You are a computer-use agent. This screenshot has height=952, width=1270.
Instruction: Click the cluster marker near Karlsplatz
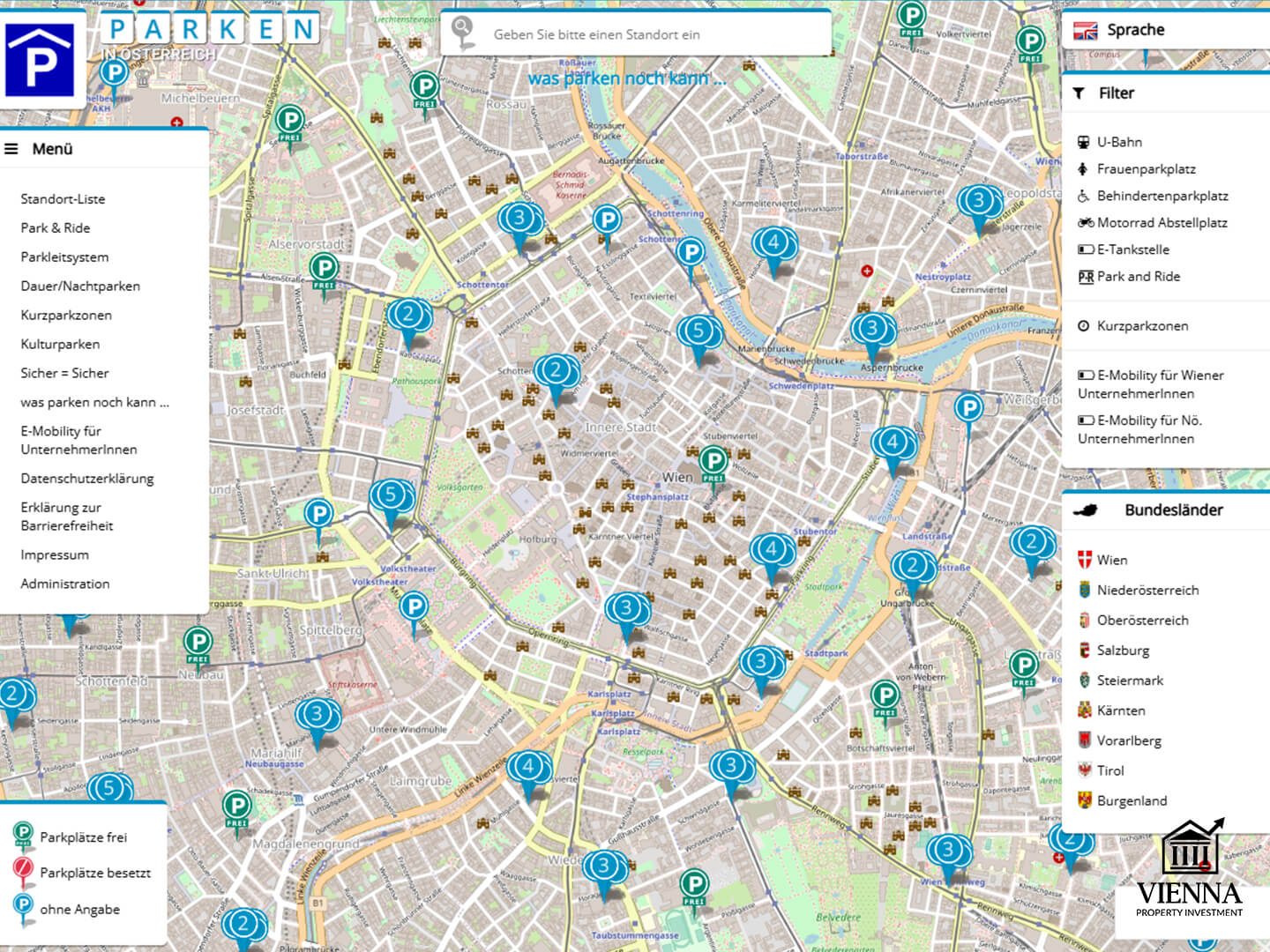(x=626, y=610)
